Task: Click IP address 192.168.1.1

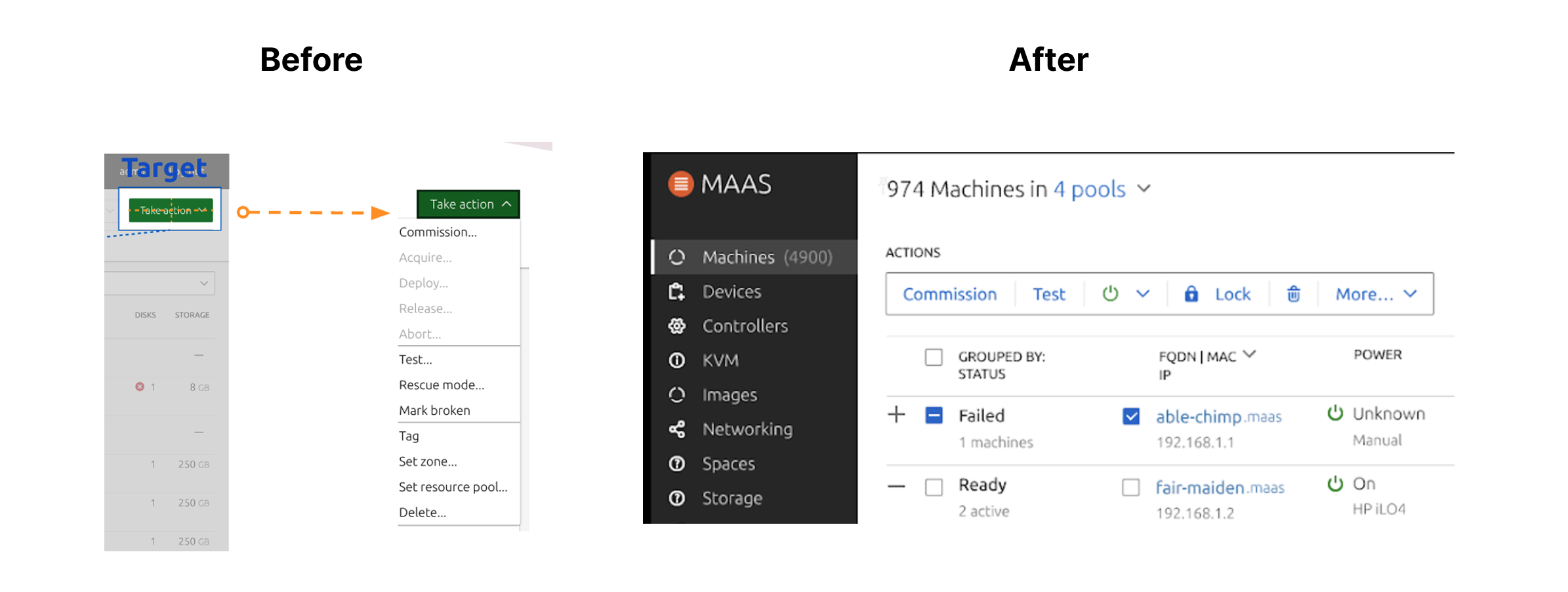Action: coord(1195,442)
